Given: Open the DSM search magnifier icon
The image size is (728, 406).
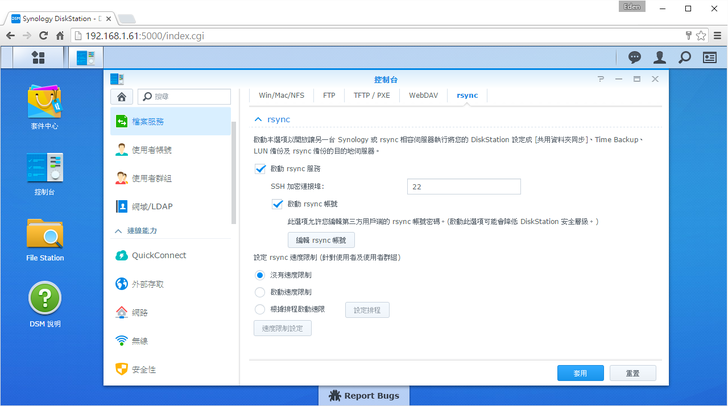Looking at the screenshot, I should 684,58.
